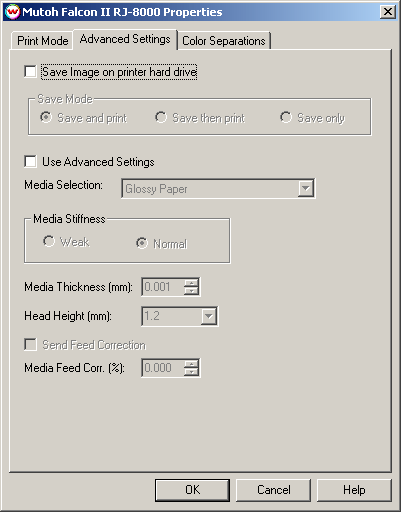Close the Properties dialog with X
The image size is (401, 512).
pos(388,12)
